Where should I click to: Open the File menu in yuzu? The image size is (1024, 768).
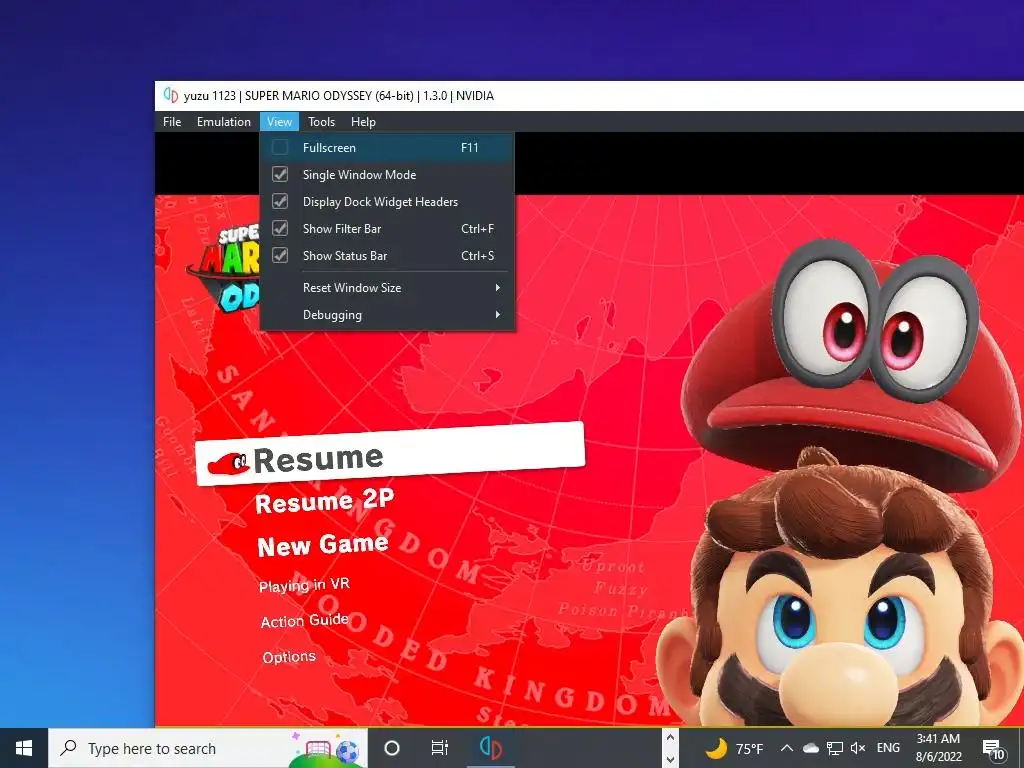click(172, 122)
